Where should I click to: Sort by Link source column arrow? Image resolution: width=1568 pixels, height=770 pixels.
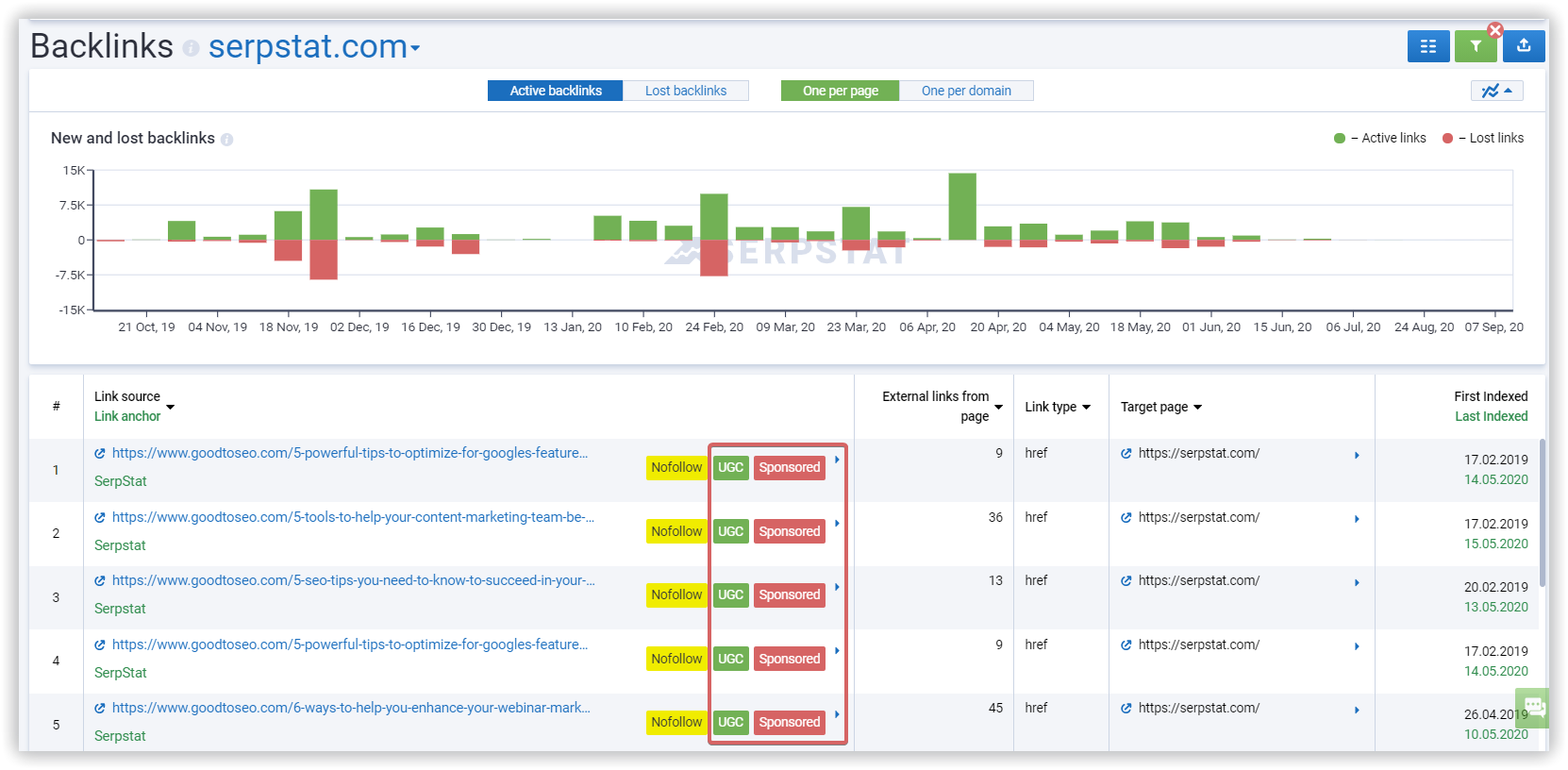click(x=171, y=408)
